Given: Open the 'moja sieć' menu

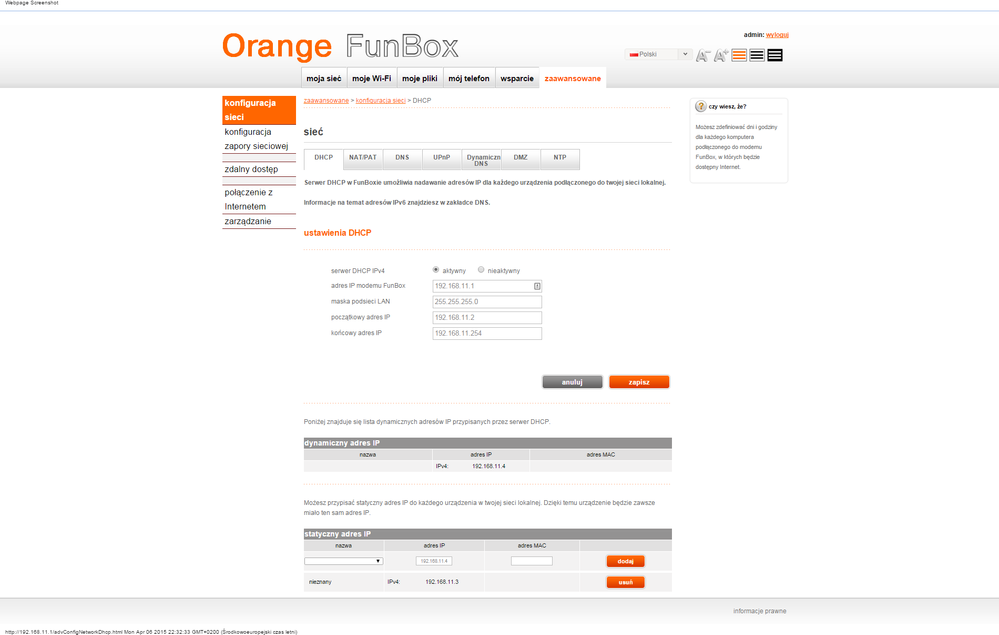Looking at the screenshot, I should point(324,78).
